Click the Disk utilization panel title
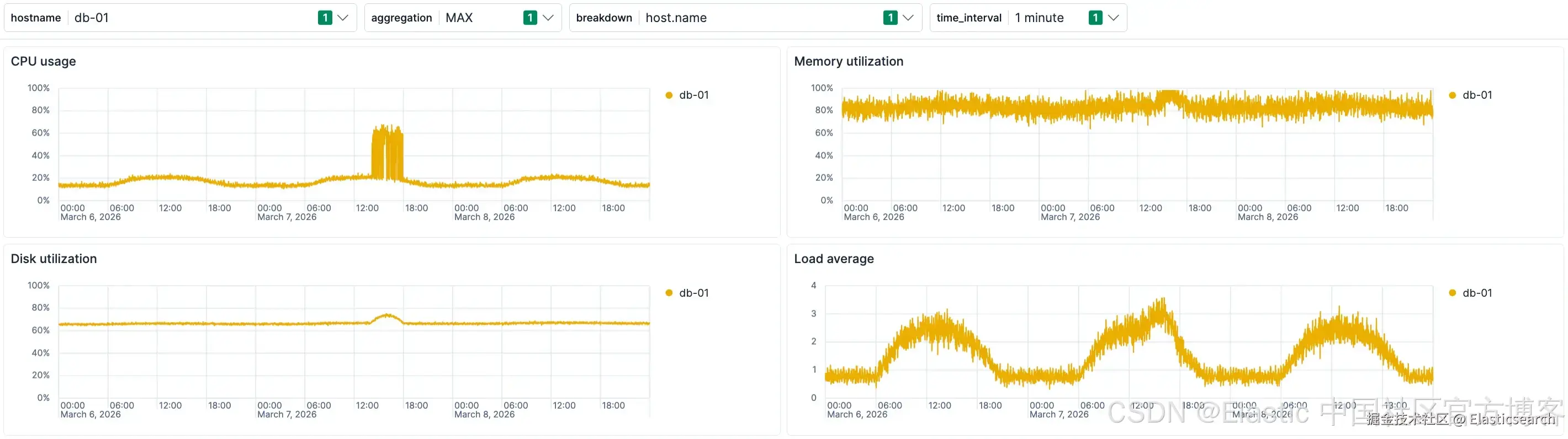This screenshot has height=439, width=1568. (54, 259)
